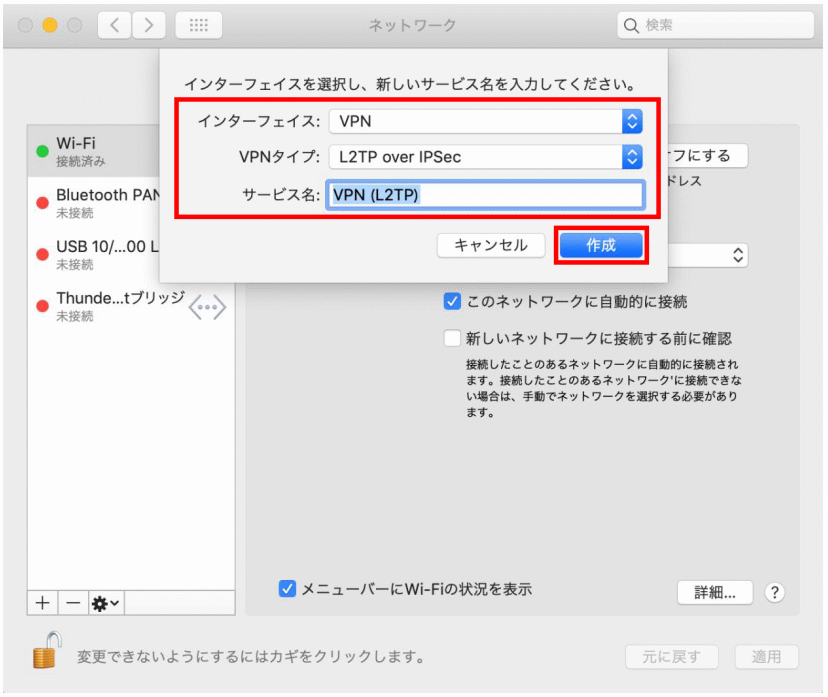Open the network name popup stepper behind dialog
This screenshot has width=828, height=697.
[738, 255]
